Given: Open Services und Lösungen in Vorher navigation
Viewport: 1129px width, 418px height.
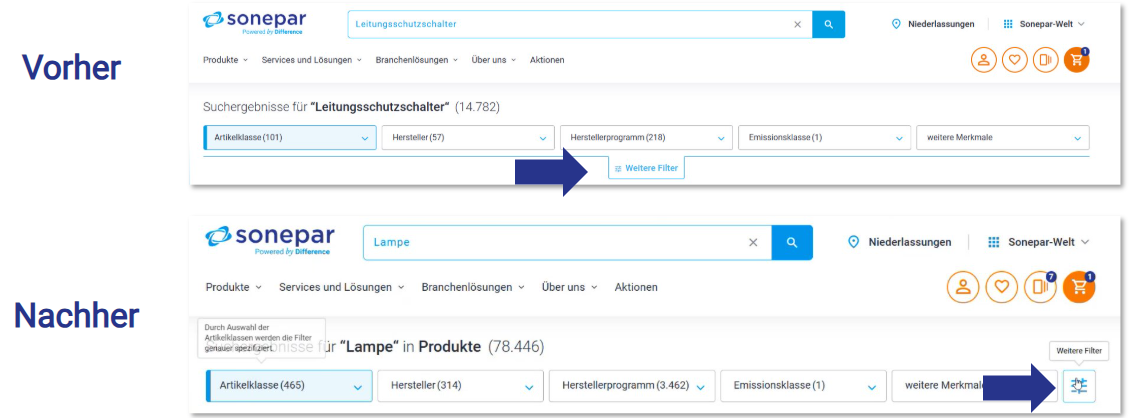Looking at the screenshot, I should (x=312, y=60).
